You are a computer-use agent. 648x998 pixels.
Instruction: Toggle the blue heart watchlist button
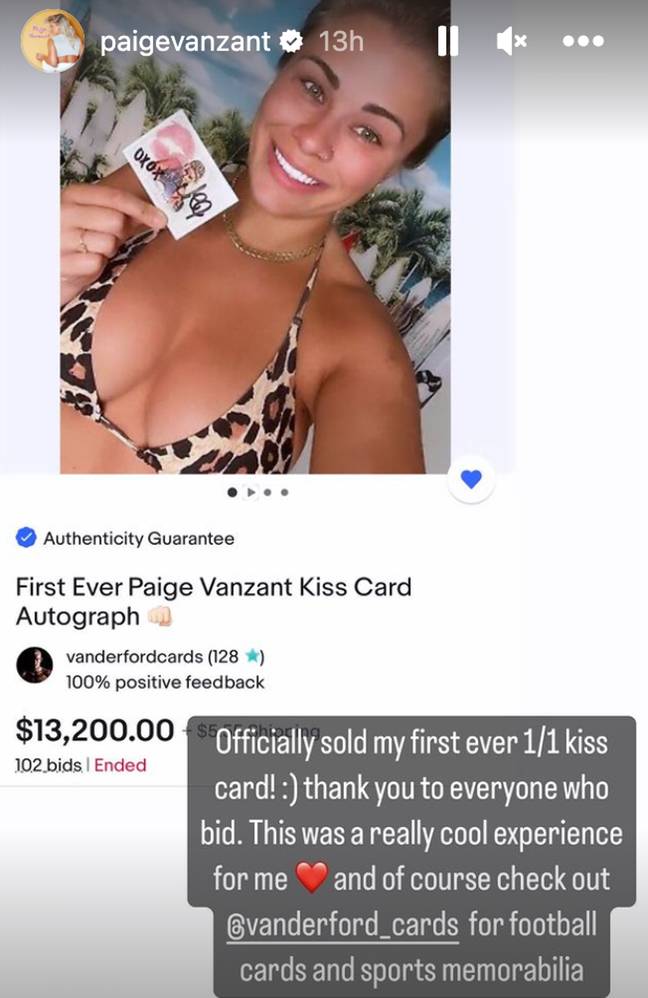pyautogui.click(x=471, y=479)
